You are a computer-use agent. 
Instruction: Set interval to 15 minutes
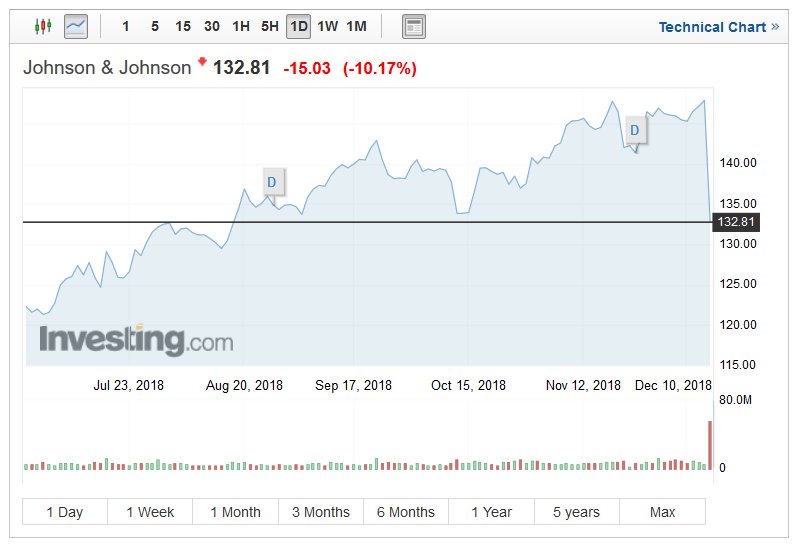pyautogui.click(x=183, y=26)
